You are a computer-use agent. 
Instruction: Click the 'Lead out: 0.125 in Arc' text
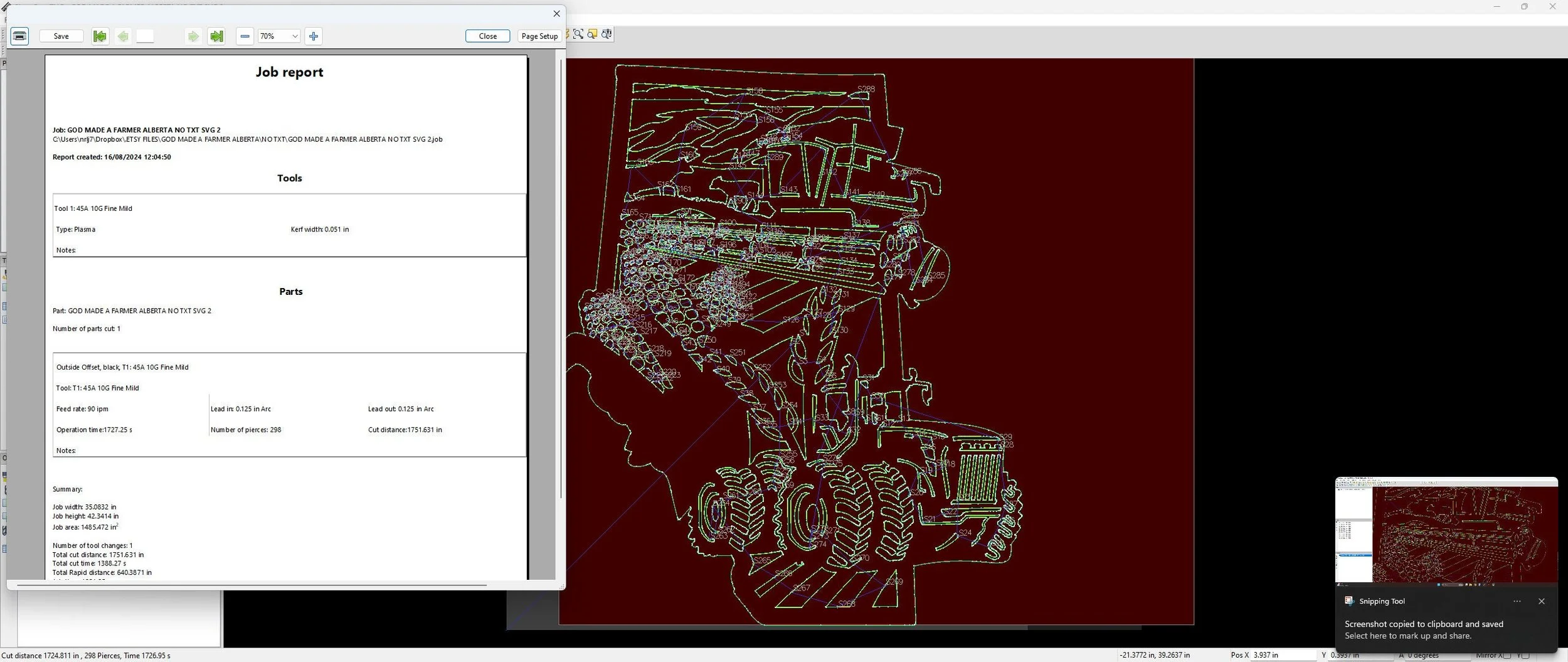click(401, 408)
